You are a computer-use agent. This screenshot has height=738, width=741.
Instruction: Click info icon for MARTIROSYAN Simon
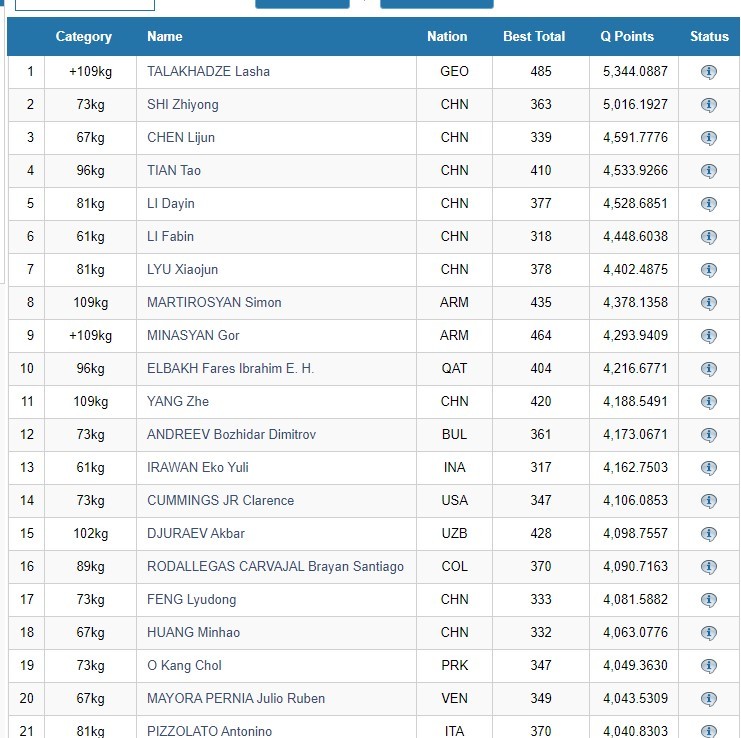pyautogui.click(x=709, y=303)
